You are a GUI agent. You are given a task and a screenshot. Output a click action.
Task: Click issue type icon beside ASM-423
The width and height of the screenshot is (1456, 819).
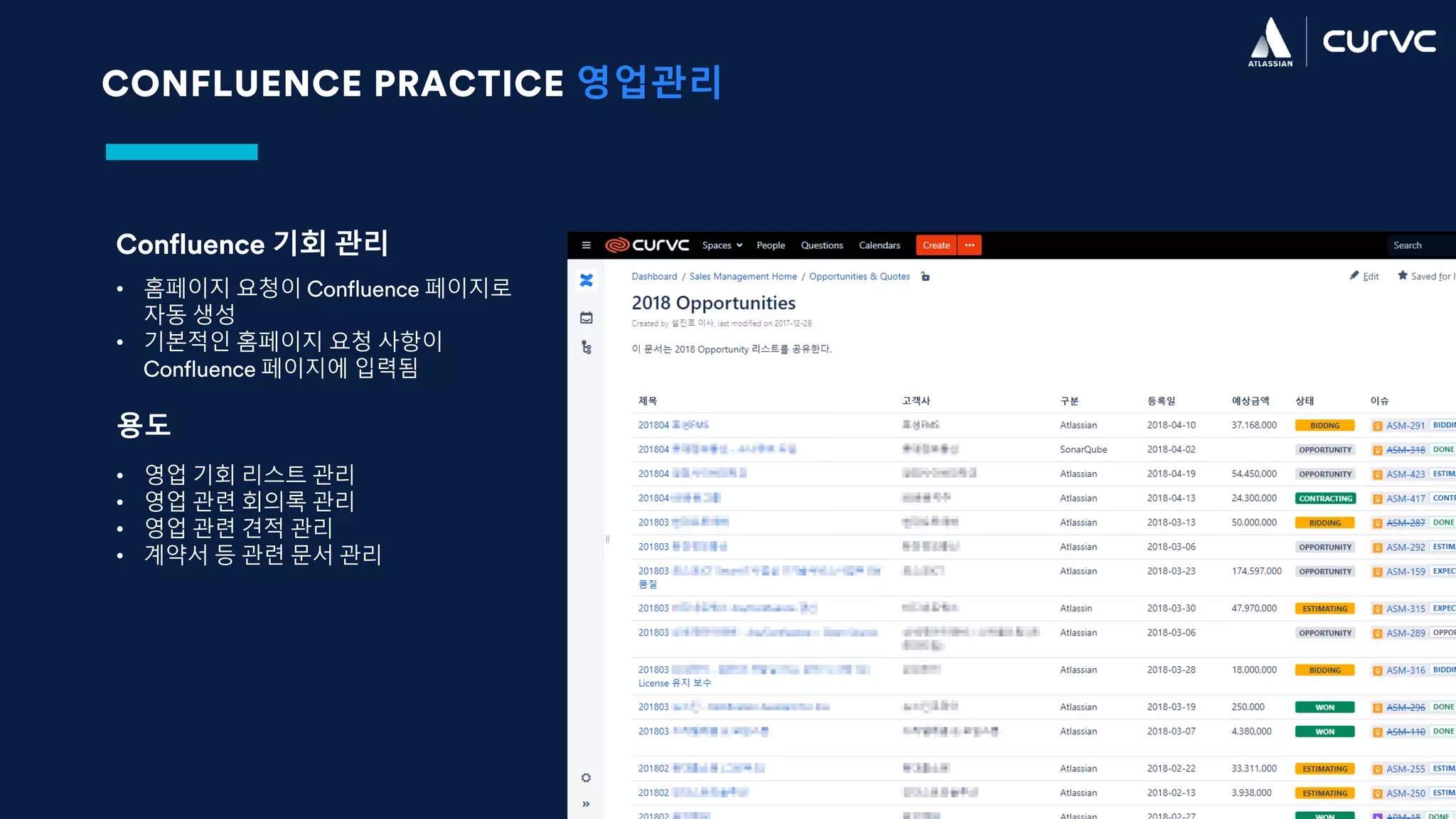[x=1377, y=474]
